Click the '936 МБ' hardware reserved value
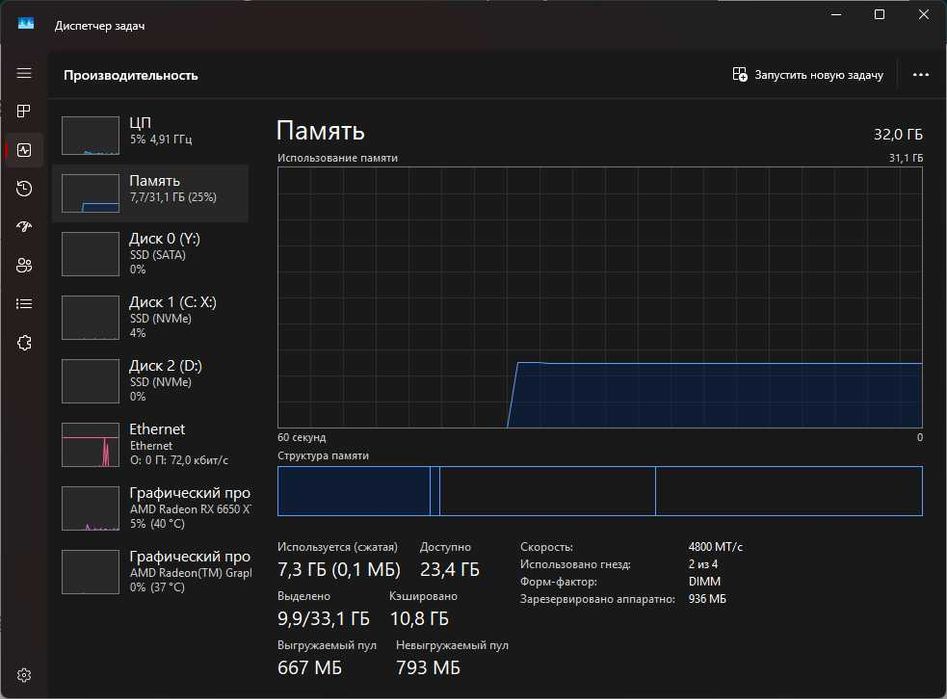Viewport: 947px width, 699px height. (707, 599)
